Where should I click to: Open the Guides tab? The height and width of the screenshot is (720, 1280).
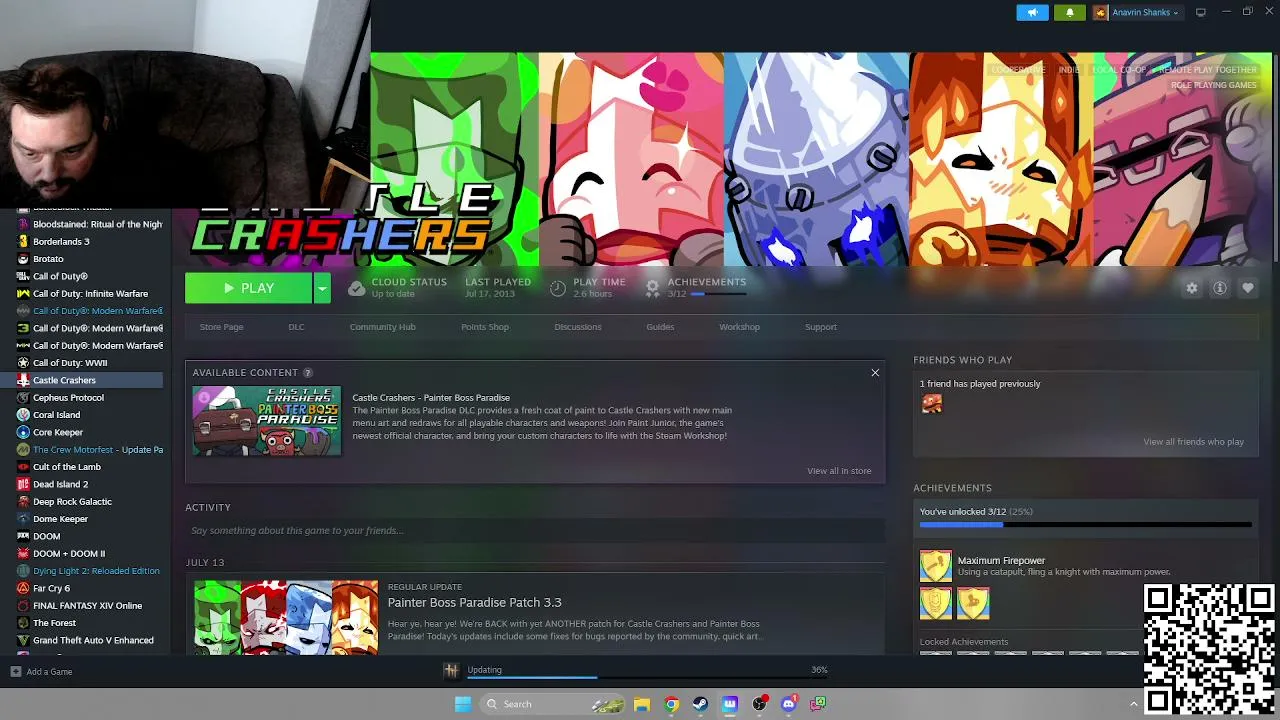(x=660, y=327)
